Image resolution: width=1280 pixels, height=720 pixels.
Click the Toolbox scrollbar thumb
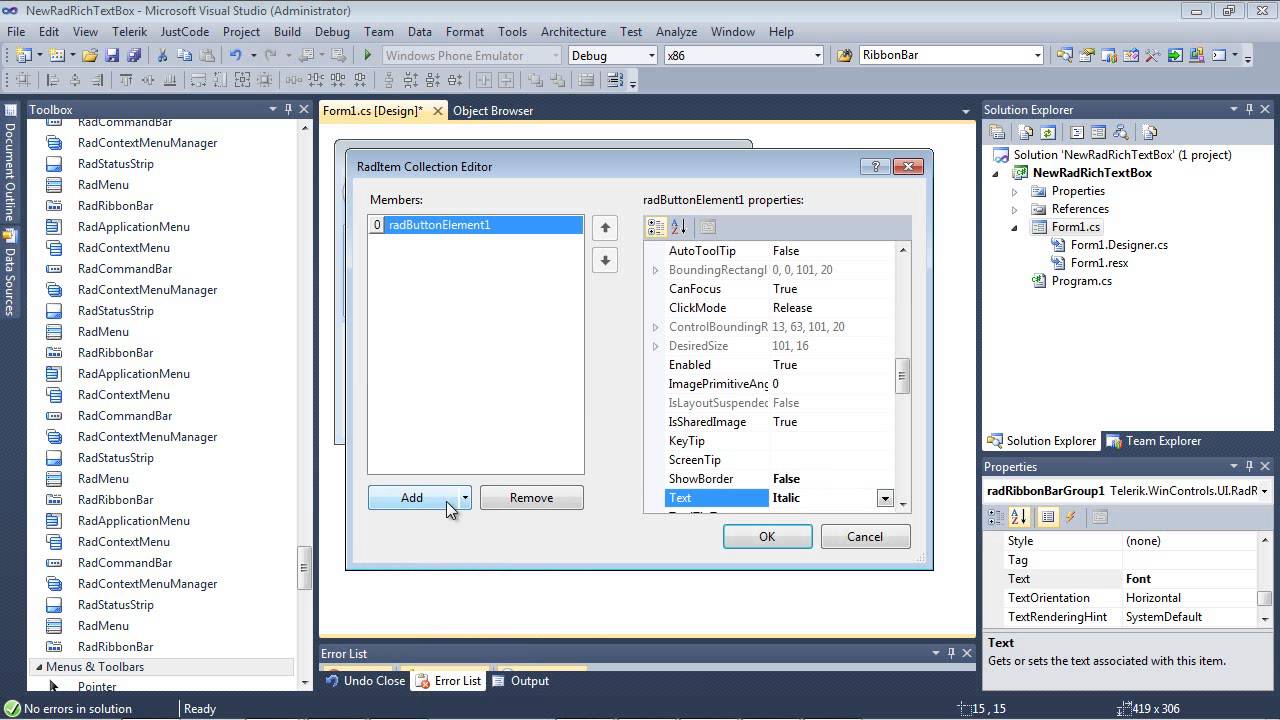[304, 568]
